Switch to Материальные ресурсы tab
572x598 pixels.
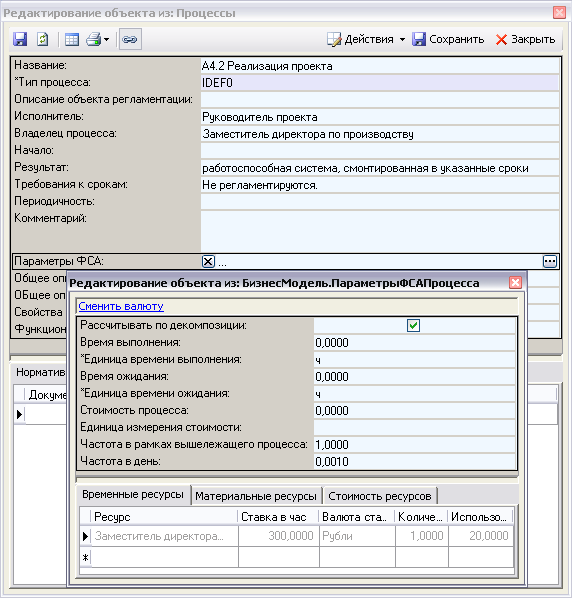click(x=256, y=496)
